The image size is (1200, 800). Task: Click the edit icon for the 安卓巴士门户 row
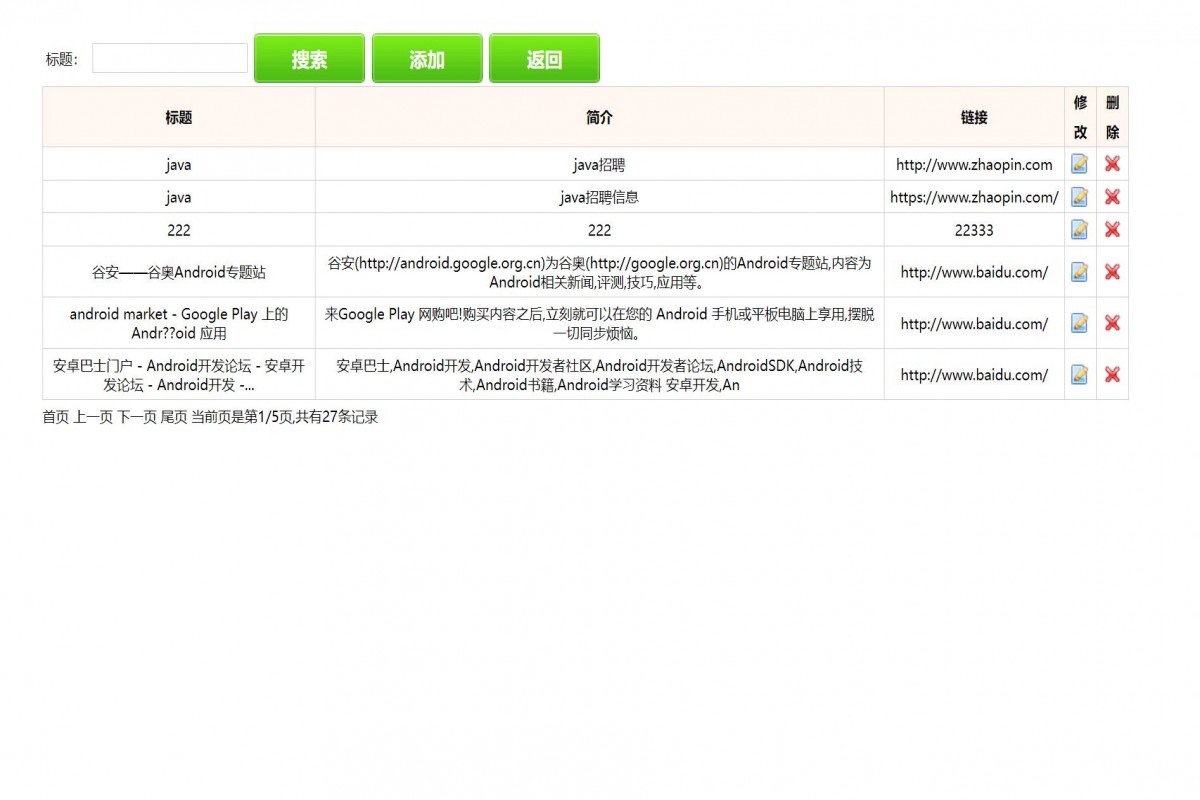coord(1079,375)
